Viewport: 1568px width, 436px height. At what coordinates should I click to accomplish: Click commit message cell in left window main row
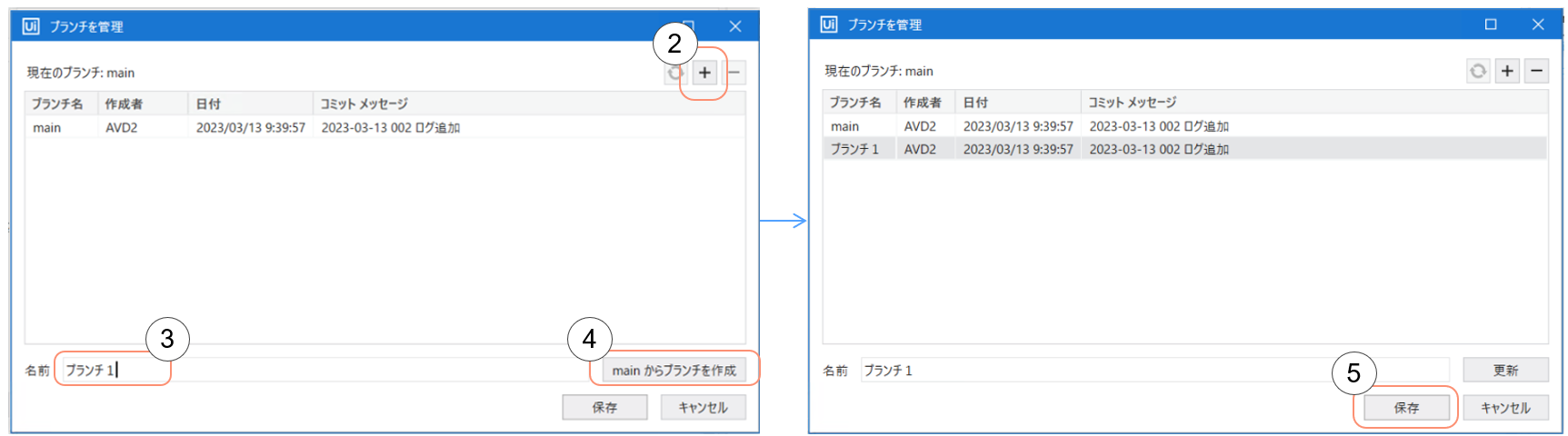391,127
